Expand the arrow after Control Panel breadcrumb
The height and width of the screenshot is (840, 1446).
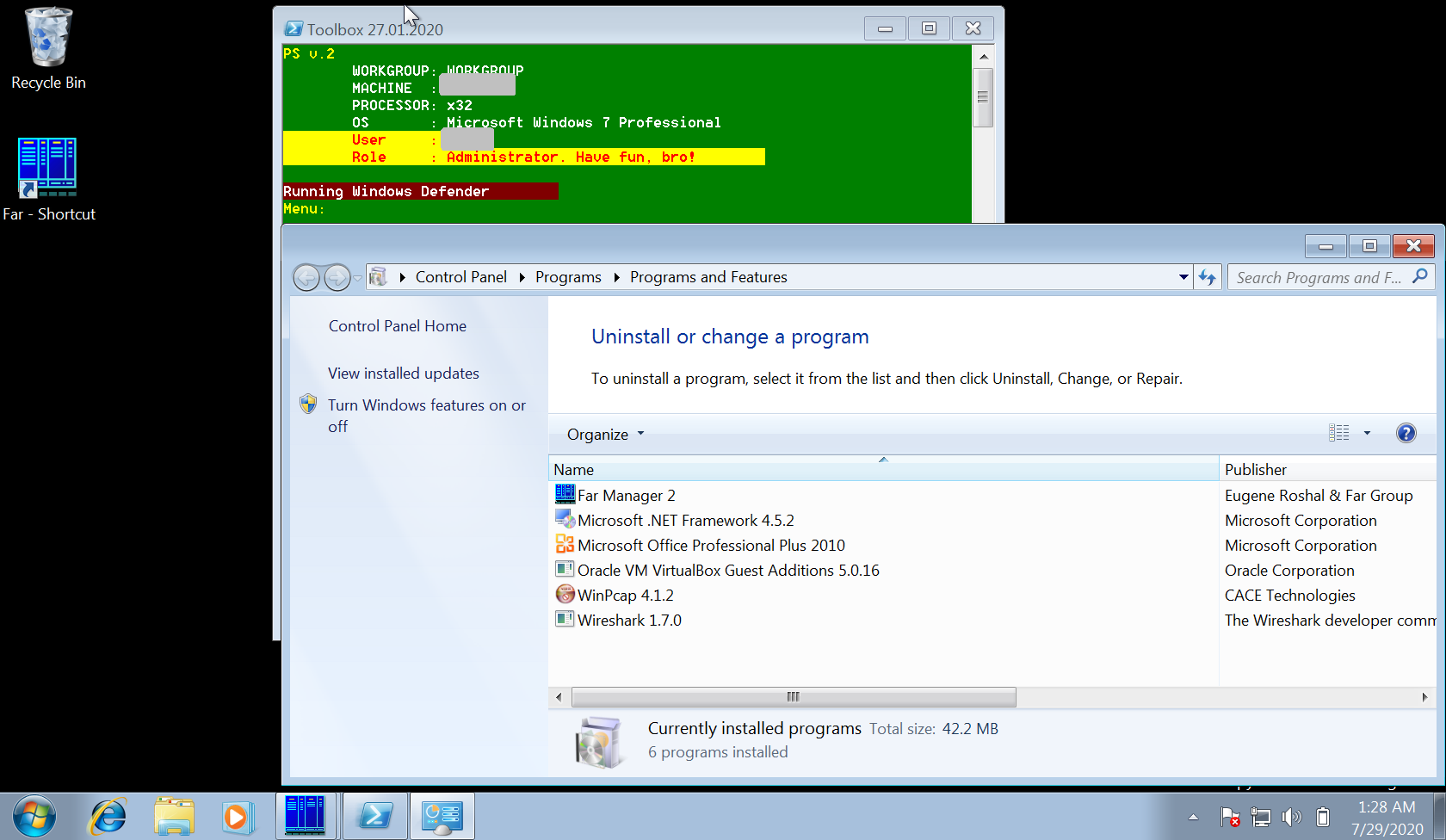tap(522, 277)
